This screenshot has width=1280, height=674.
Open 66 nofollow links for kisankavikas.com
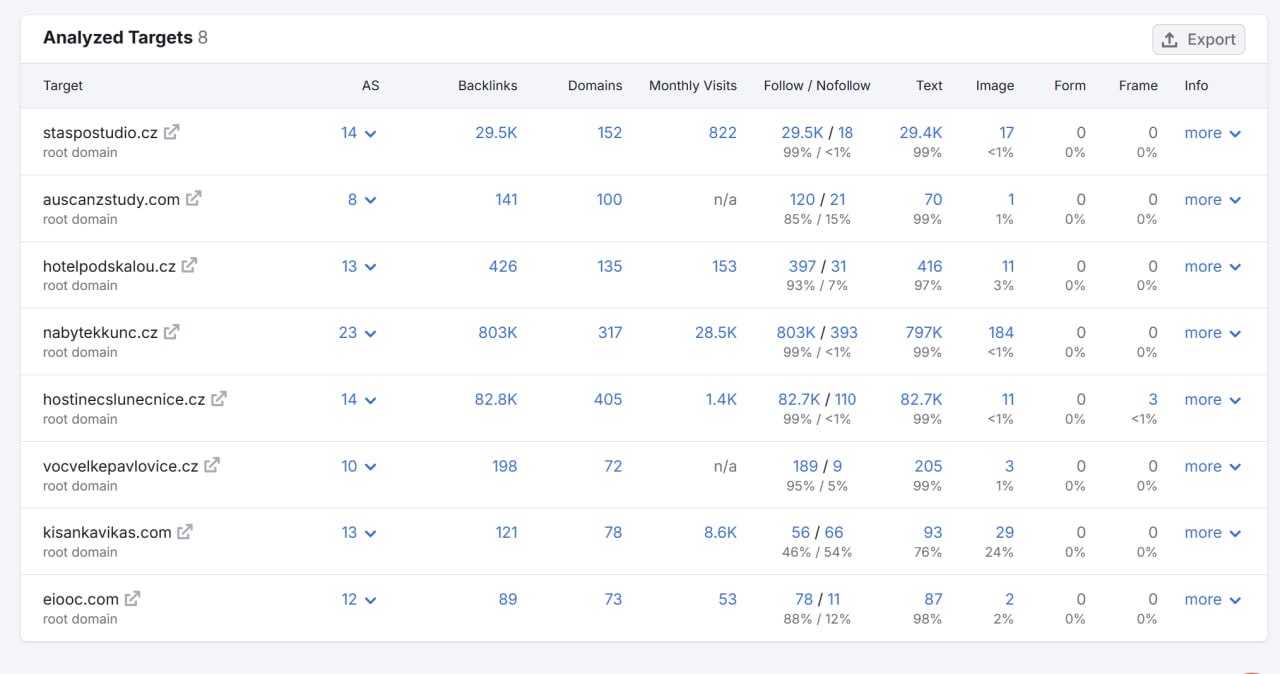click(x=834, y=533)
